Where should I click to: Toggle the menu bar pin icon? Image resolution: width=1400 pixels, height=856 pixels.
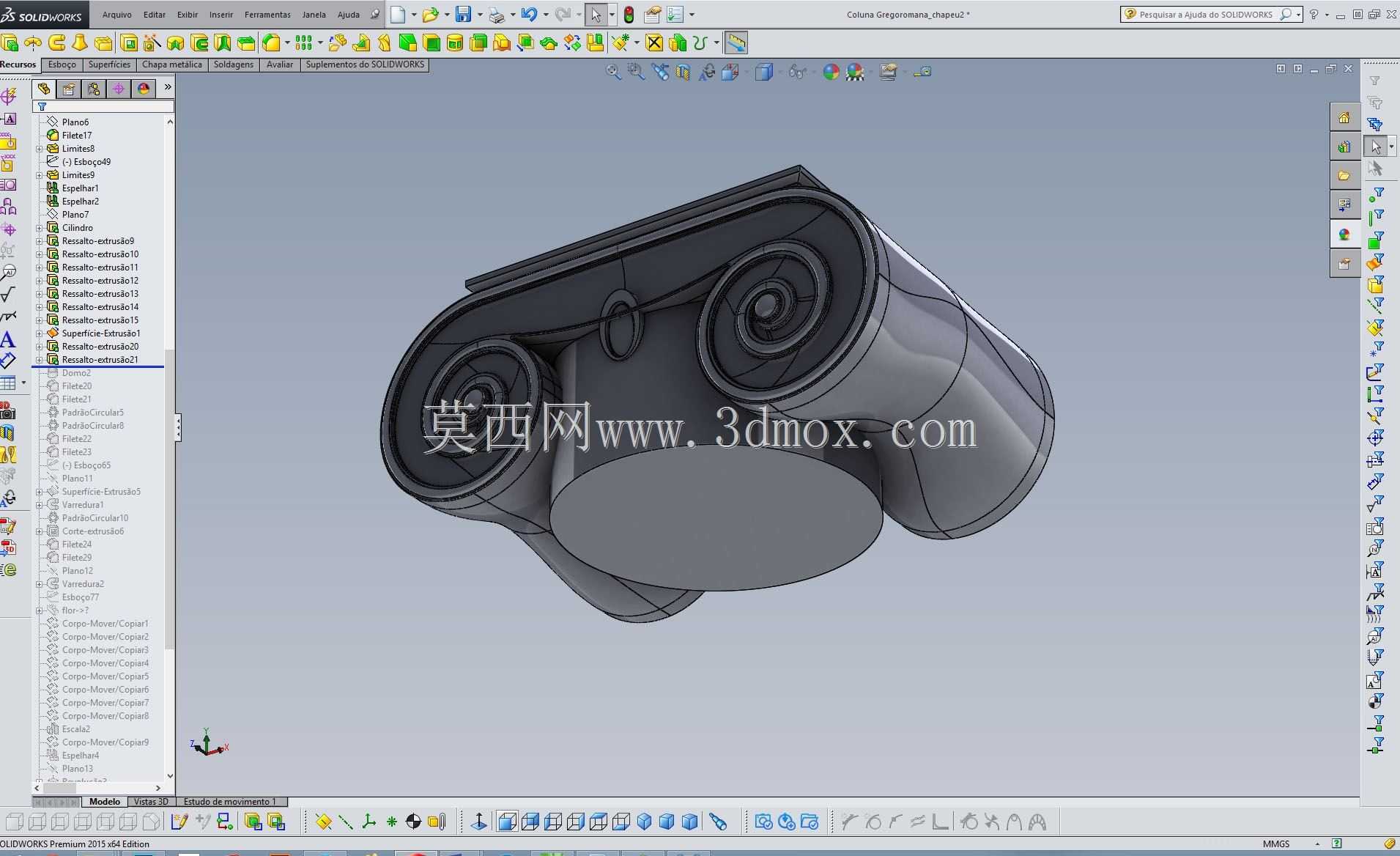pyautogui.click(x=375, y=14)
